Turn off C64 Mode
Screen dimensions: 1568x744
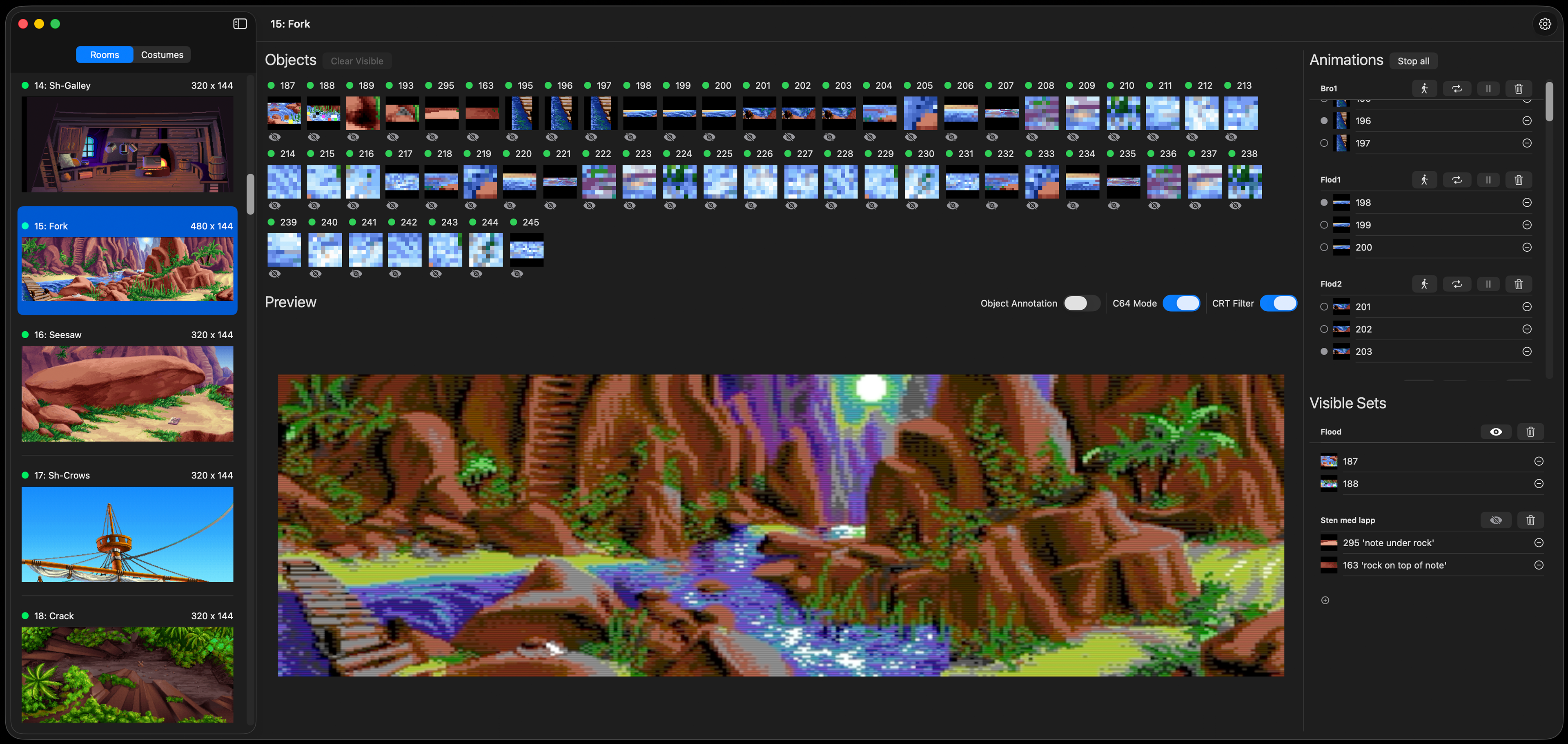1181,303
